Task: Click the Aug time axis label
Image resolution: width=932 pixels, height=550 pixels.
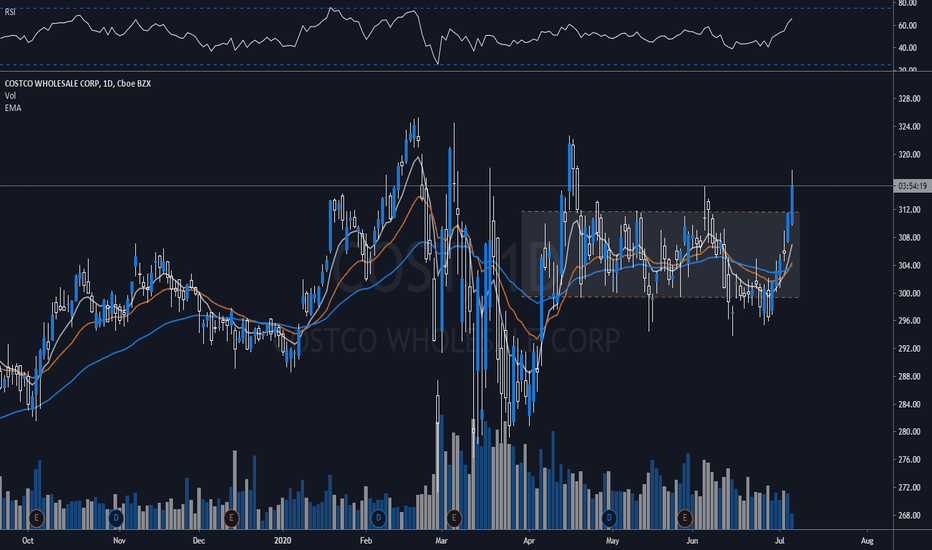Action: pyautogui.click(x=867, y=541)
